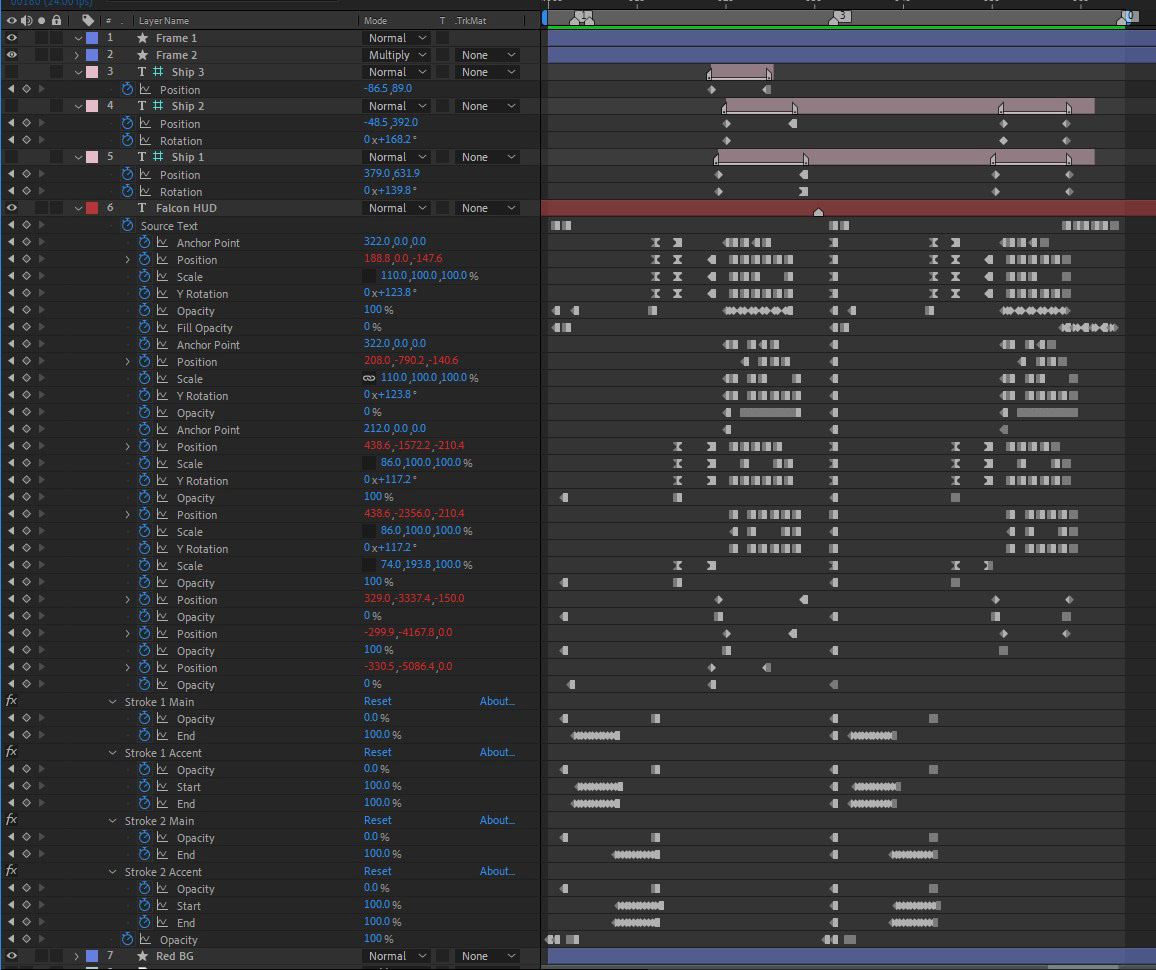This screenshot has width=1156, height=970.
Task: Hide the Frame 1 layer
Action: (11, 38)
